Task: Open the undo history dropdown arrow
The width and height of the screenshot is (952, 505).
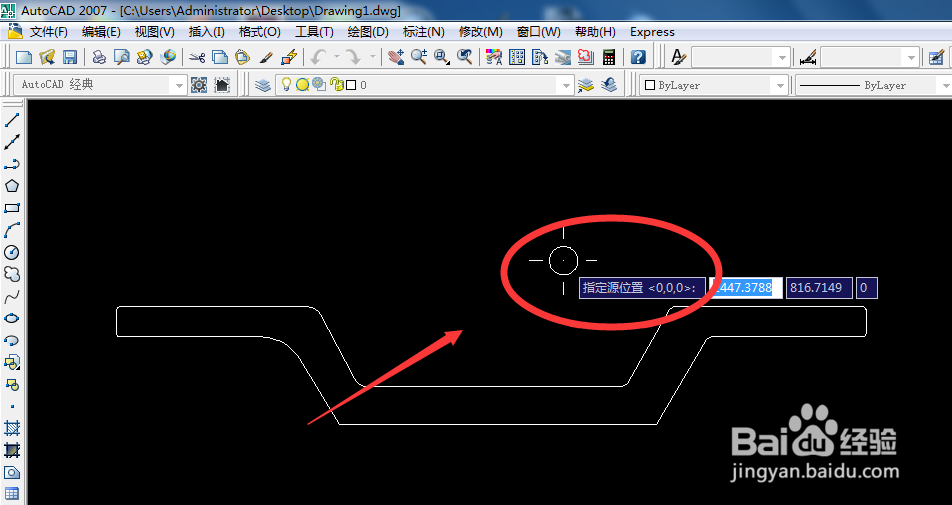Action: pyautogui.click(x=336, y=57)
